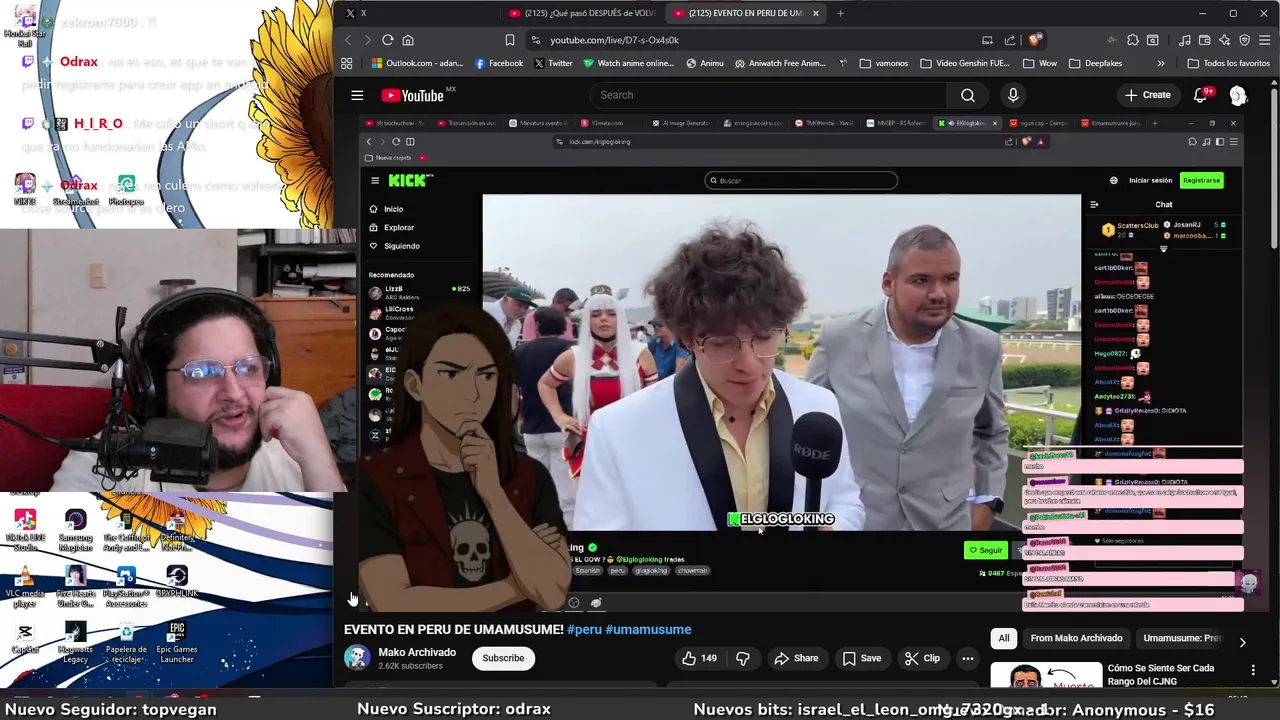
Task: Select the From Mako Archivado chip
Action: (x=1076, y=638)
